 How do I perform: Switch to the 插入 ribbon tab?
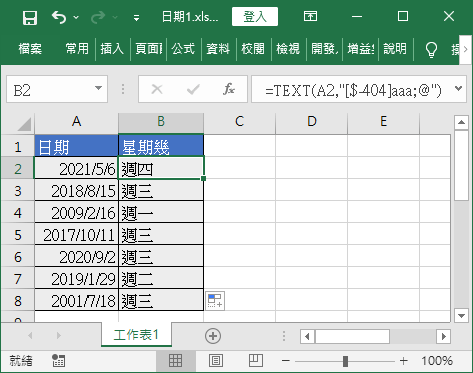[112, 49]
